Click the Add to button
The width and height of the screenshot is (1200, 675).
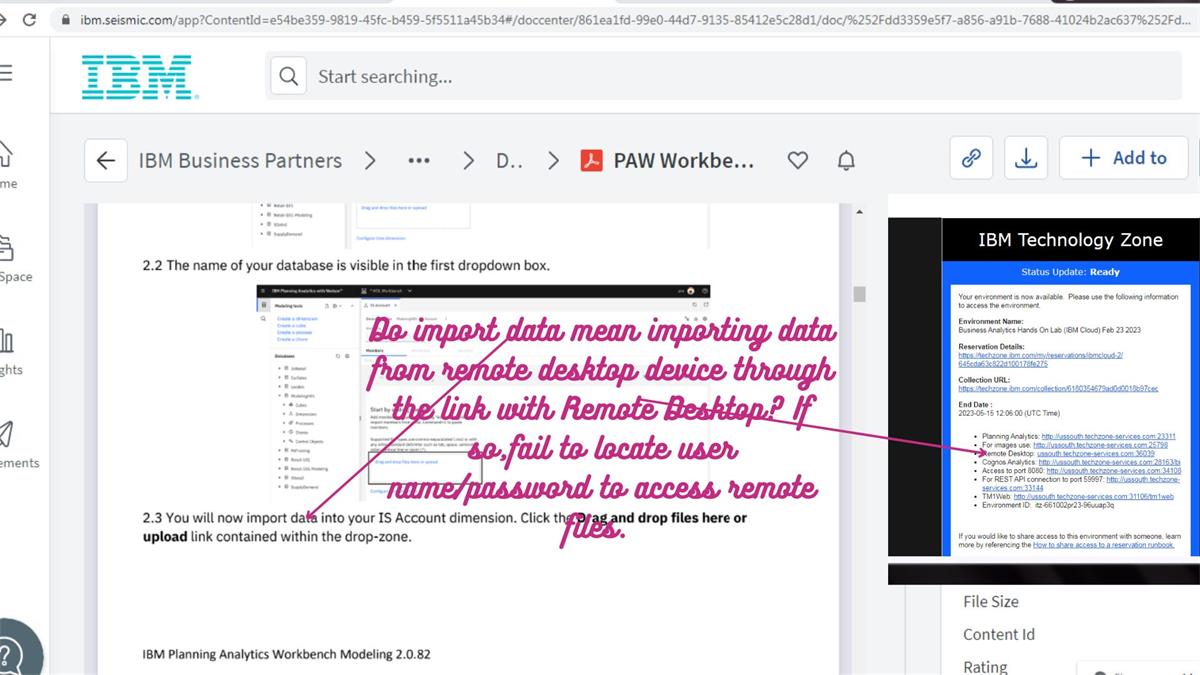click(x=1123, y=157)
